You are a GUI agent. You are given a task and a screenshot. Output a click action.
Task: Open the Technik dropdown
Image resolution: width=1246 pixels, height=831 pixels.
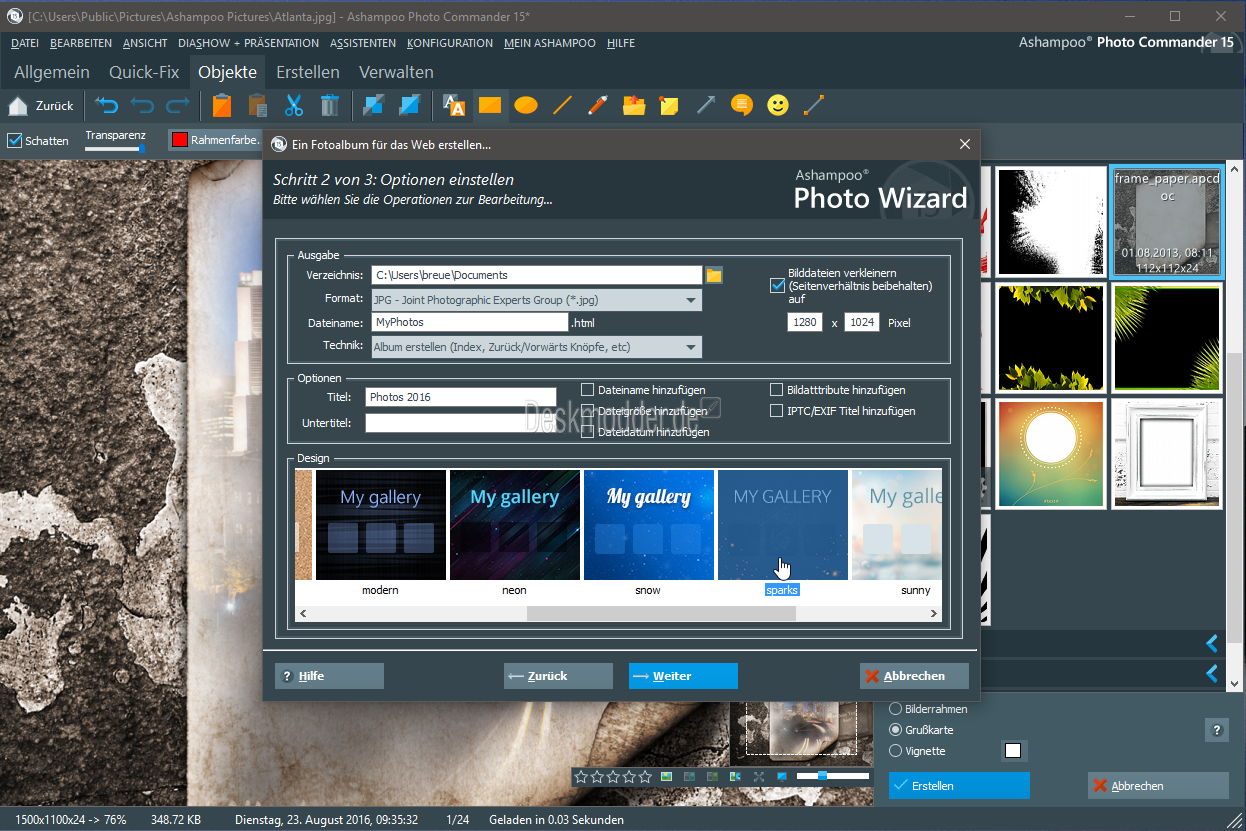(536, 347)
